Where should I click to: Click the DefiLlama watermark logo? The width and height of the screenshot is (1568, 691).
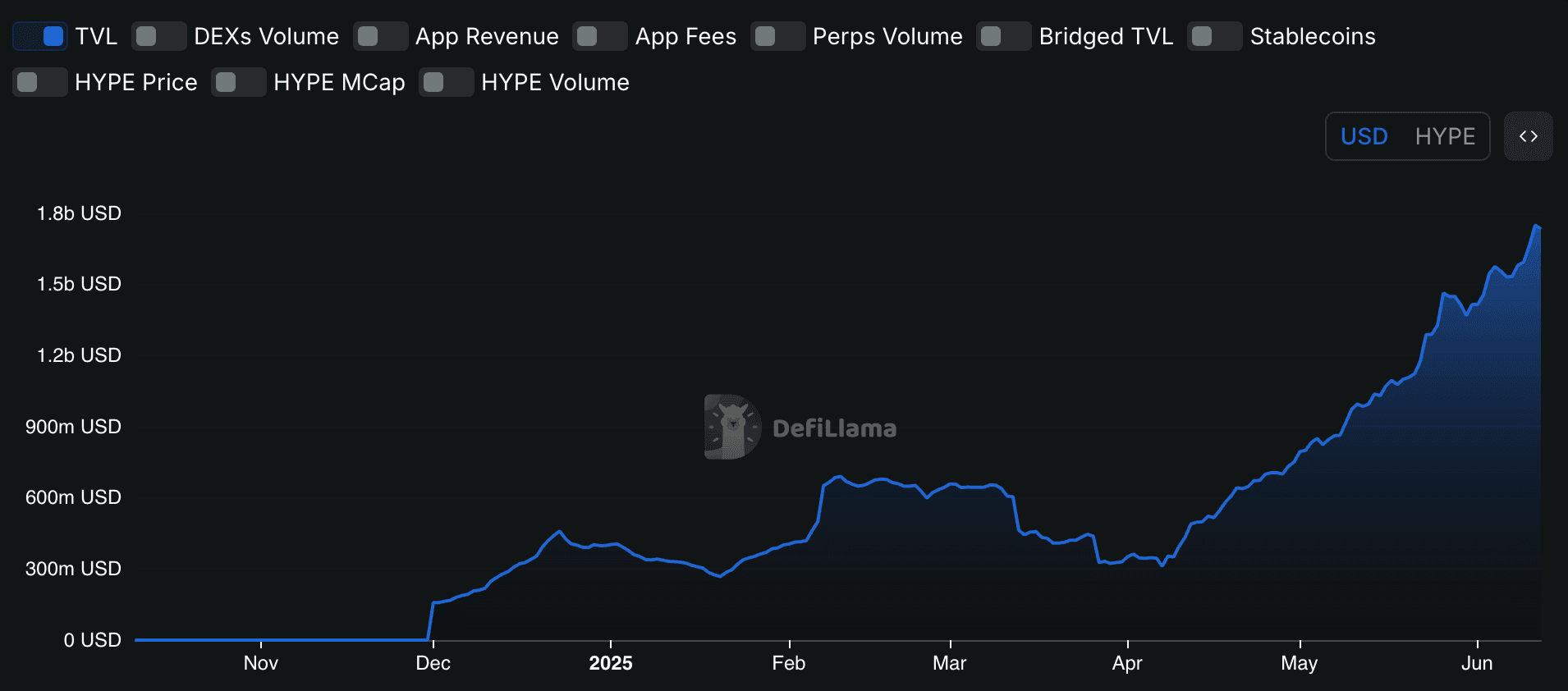[800, 428]
